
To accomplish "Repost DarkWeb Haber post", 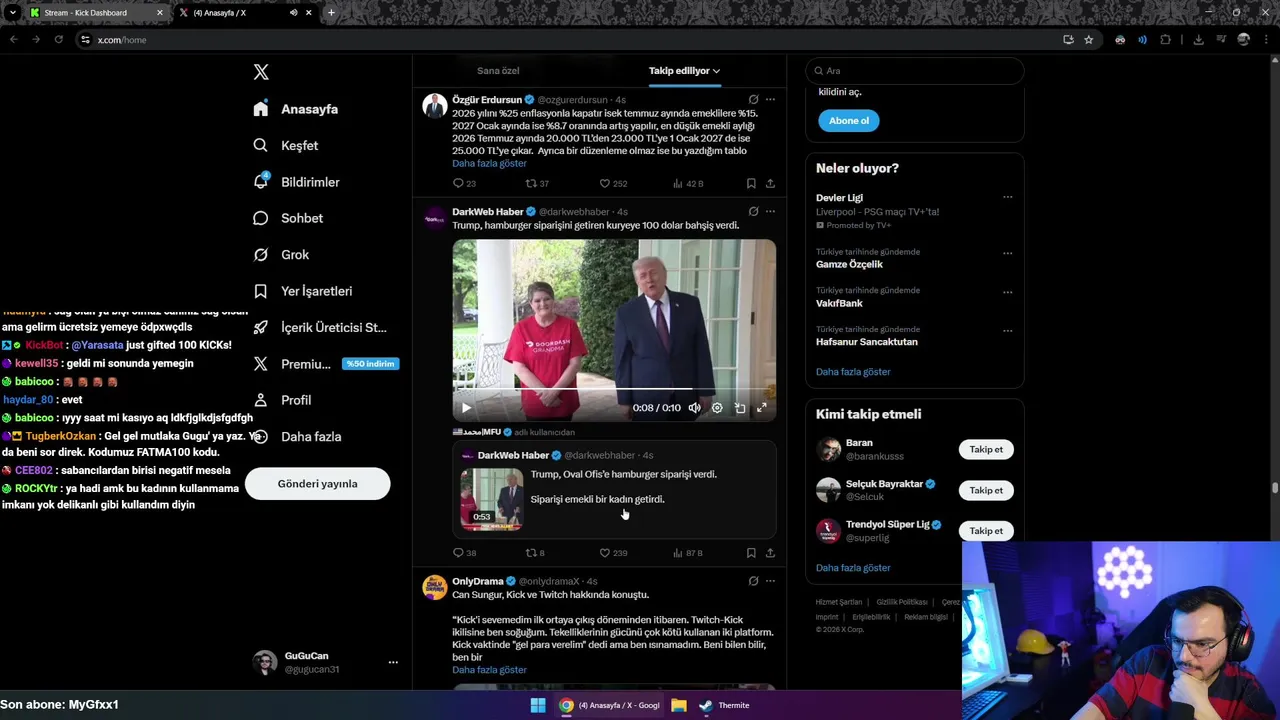I will [x=535, y=553].
